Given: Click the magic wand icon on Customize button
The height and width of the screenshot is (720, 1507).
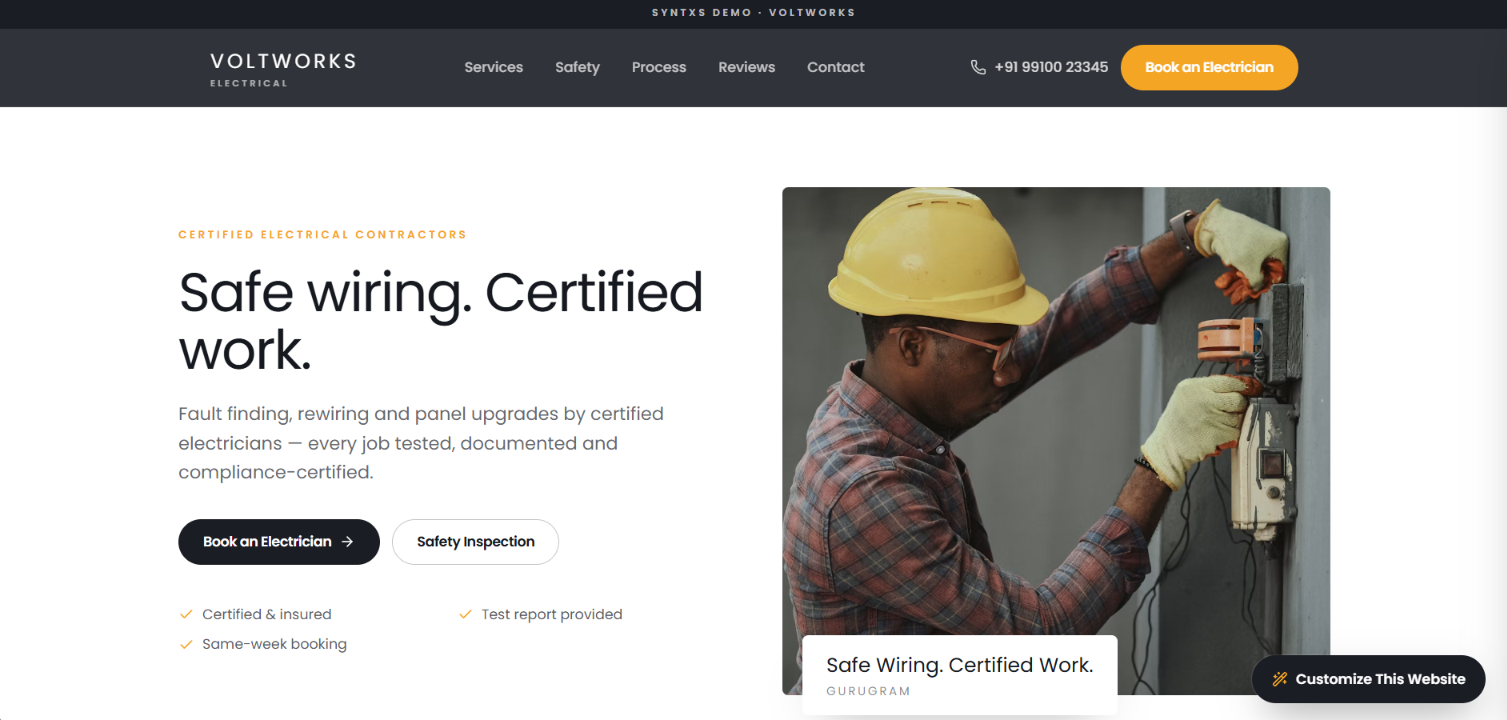Looking at the screenshot, I should pos(1280,679).
